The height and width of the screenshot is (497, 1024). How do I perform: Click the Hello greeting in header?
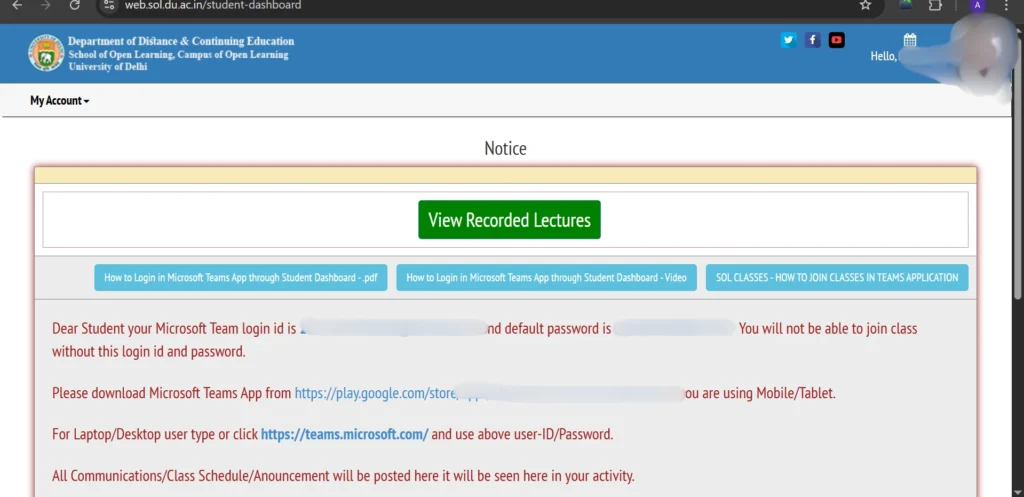884,56
